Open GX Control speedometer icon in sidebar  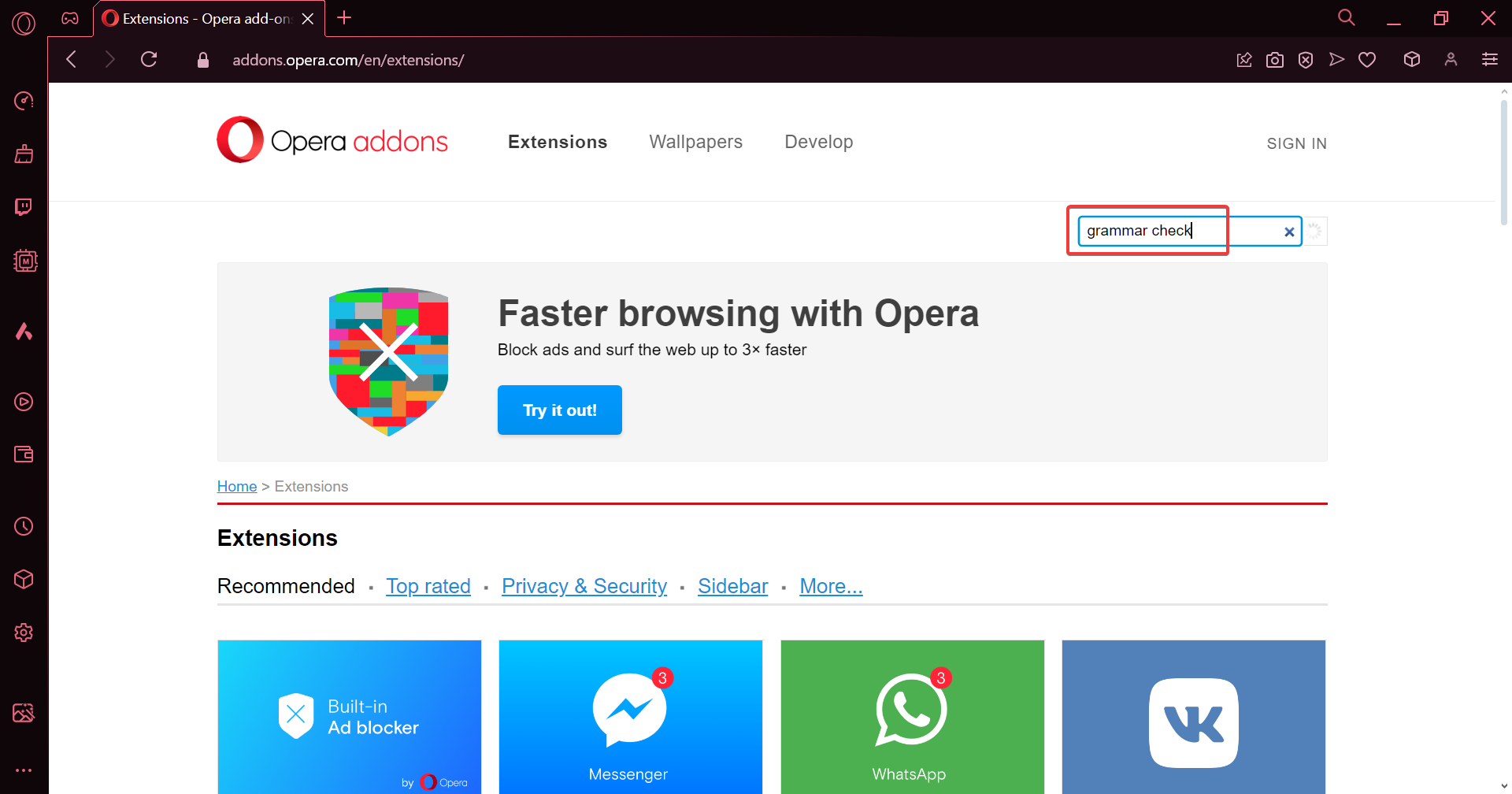click(x=24, y=101)
